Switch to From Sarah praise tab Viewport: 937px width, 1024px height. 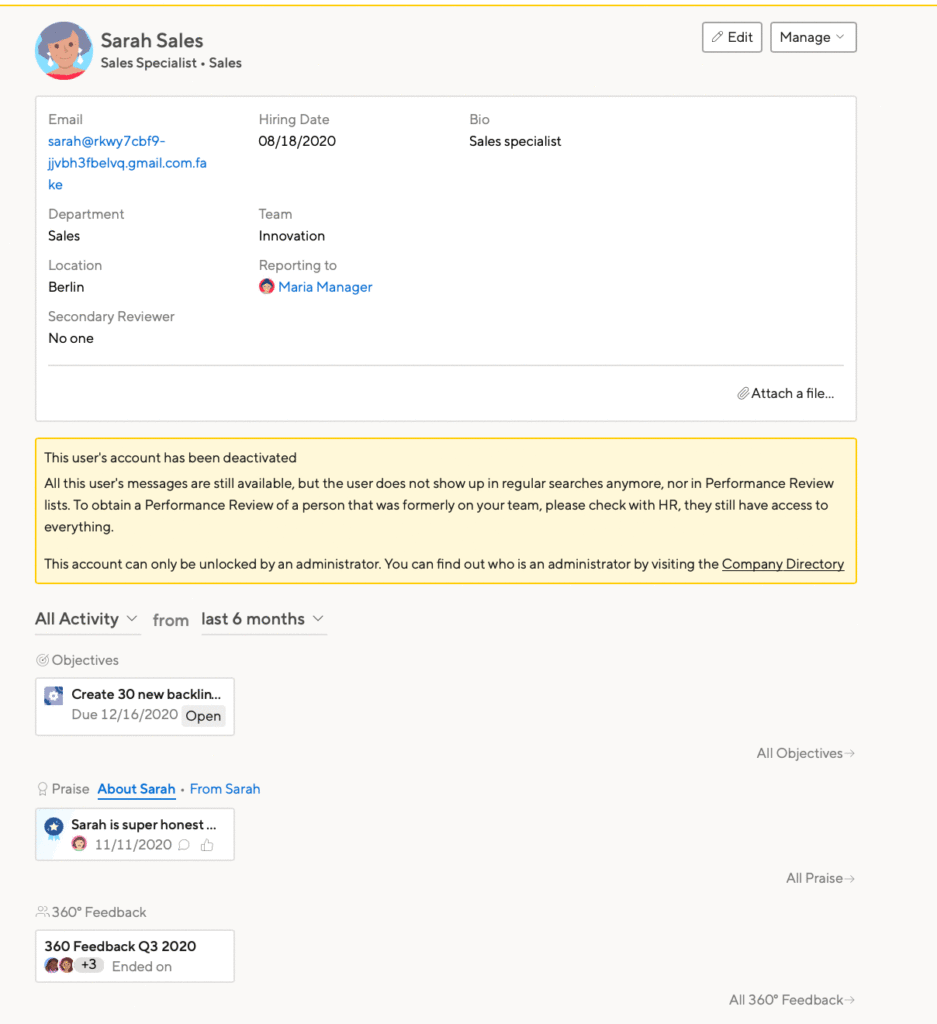coord(225,789)
